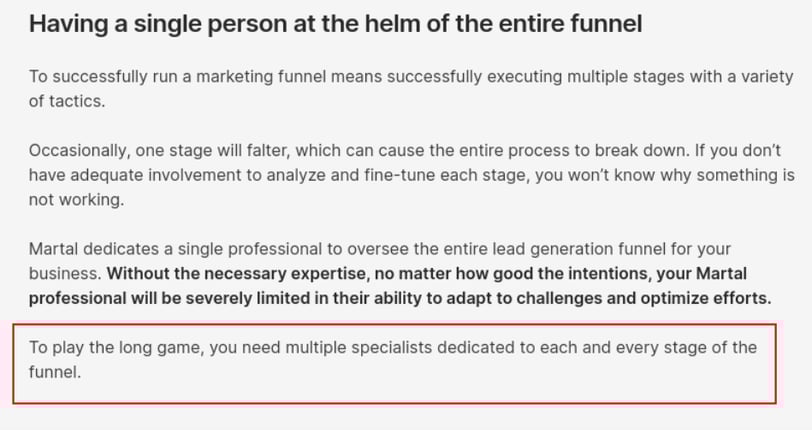Click "Martal dedicates" at the third paragraph start
The width and height of the screenshot is (812, 430).
pyautogui.click(x=94, y=249)
